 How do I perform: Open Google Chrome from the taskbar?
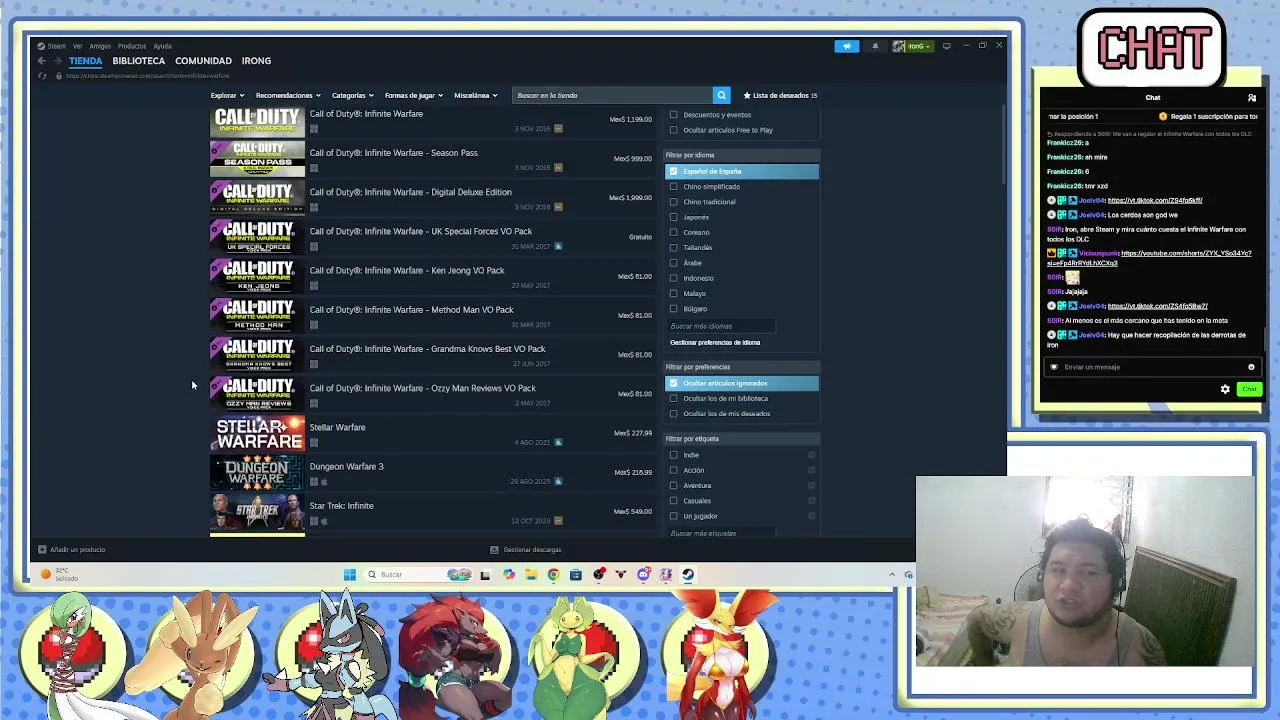[553, 574]
